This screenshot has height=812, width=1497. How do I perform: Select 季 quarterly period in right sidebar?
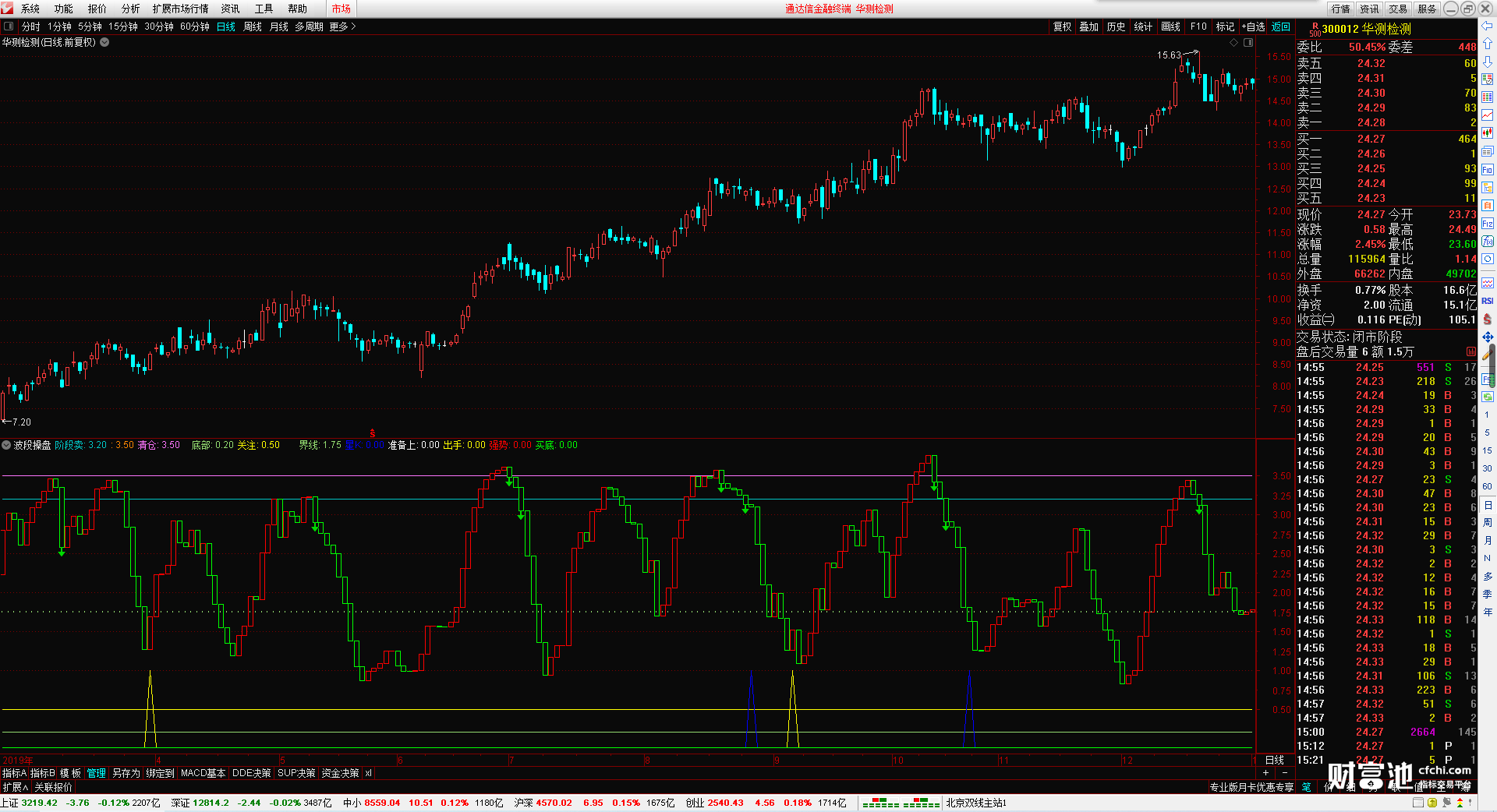(1487, 594)
